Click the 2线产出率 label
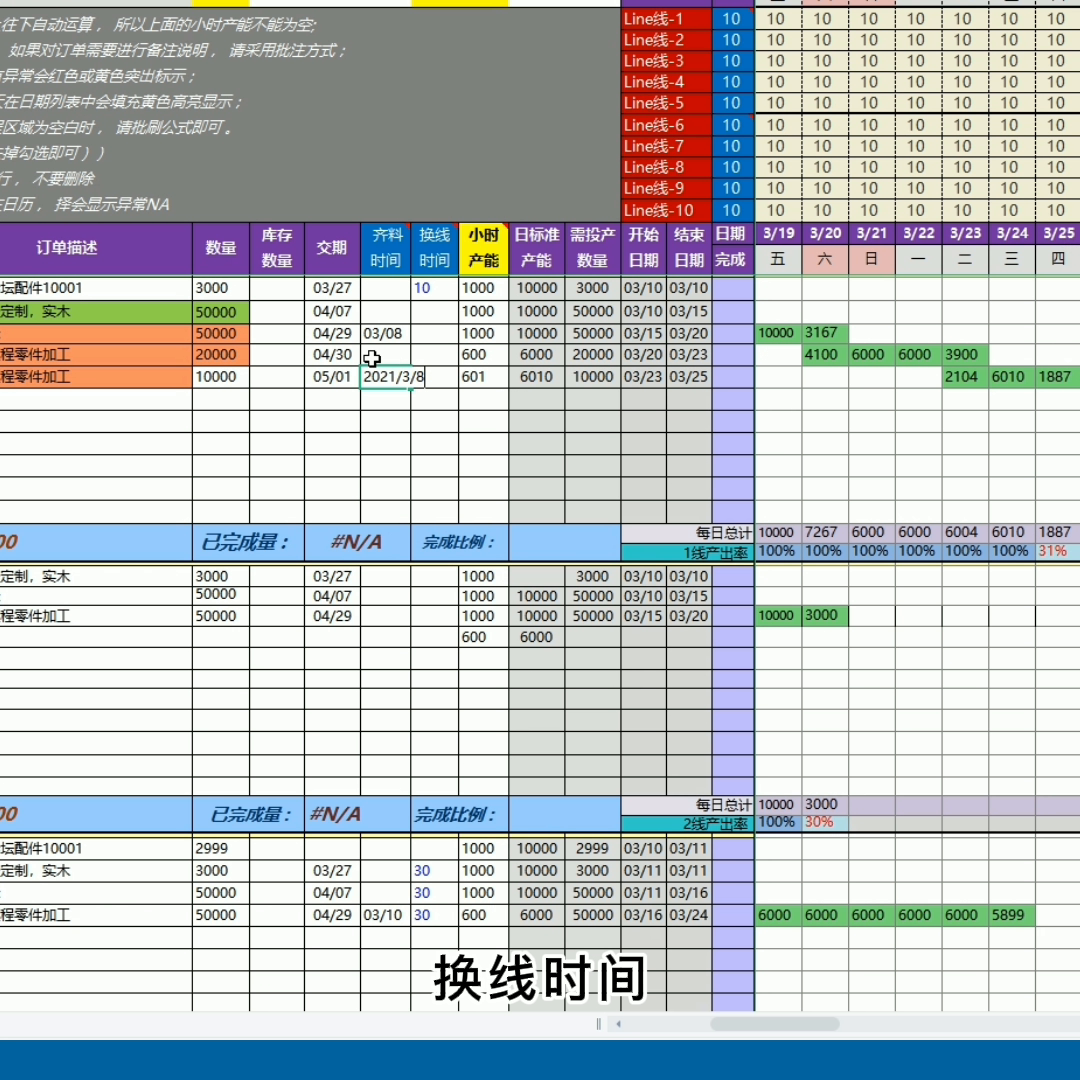 (x=688, y=824)
